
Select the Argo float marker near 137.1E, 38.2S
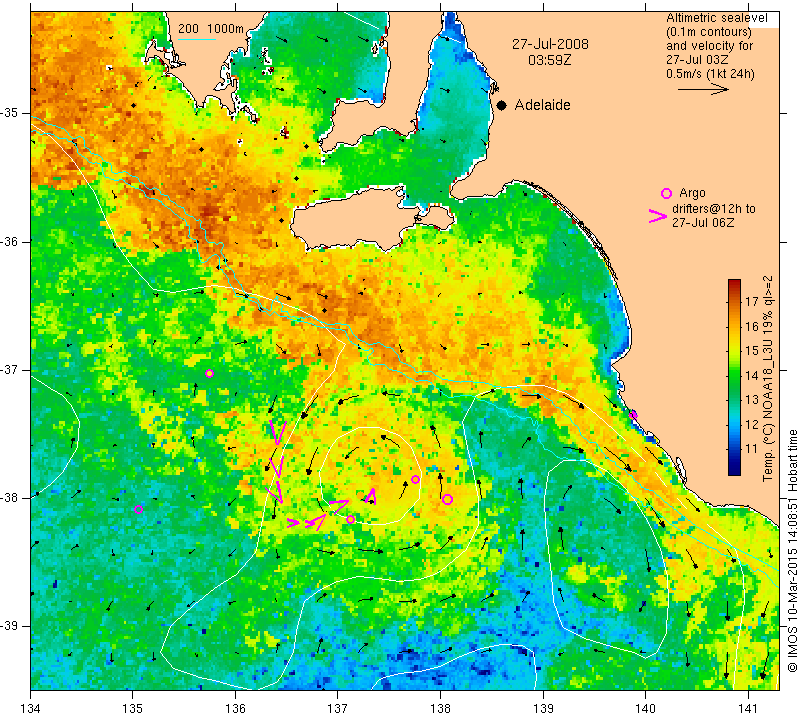[x=351, y=519]
